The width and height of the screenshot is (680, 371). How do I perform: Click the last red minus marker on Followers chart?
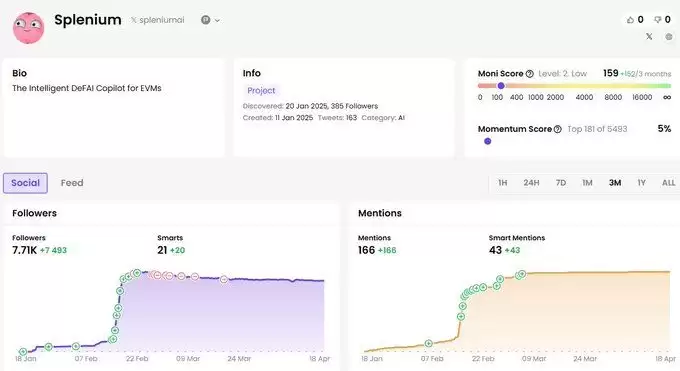tap(223, 280)
